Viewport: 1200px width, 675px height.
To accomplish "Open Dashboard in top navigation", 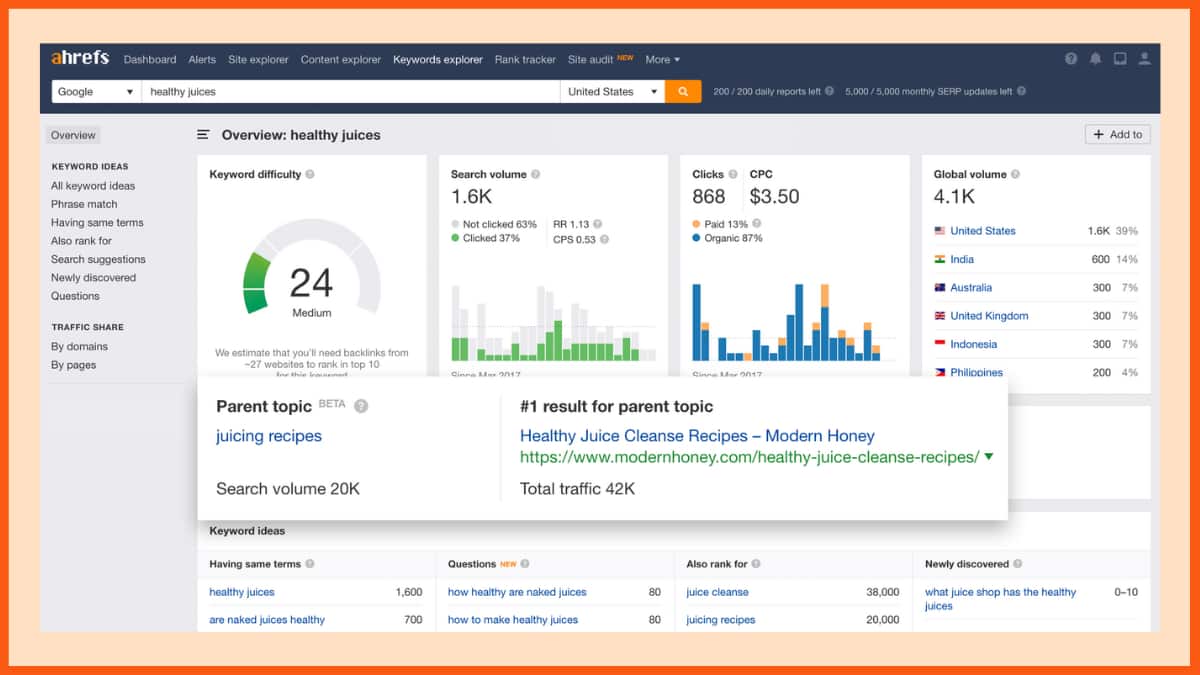I will click(x=150, y=59).
